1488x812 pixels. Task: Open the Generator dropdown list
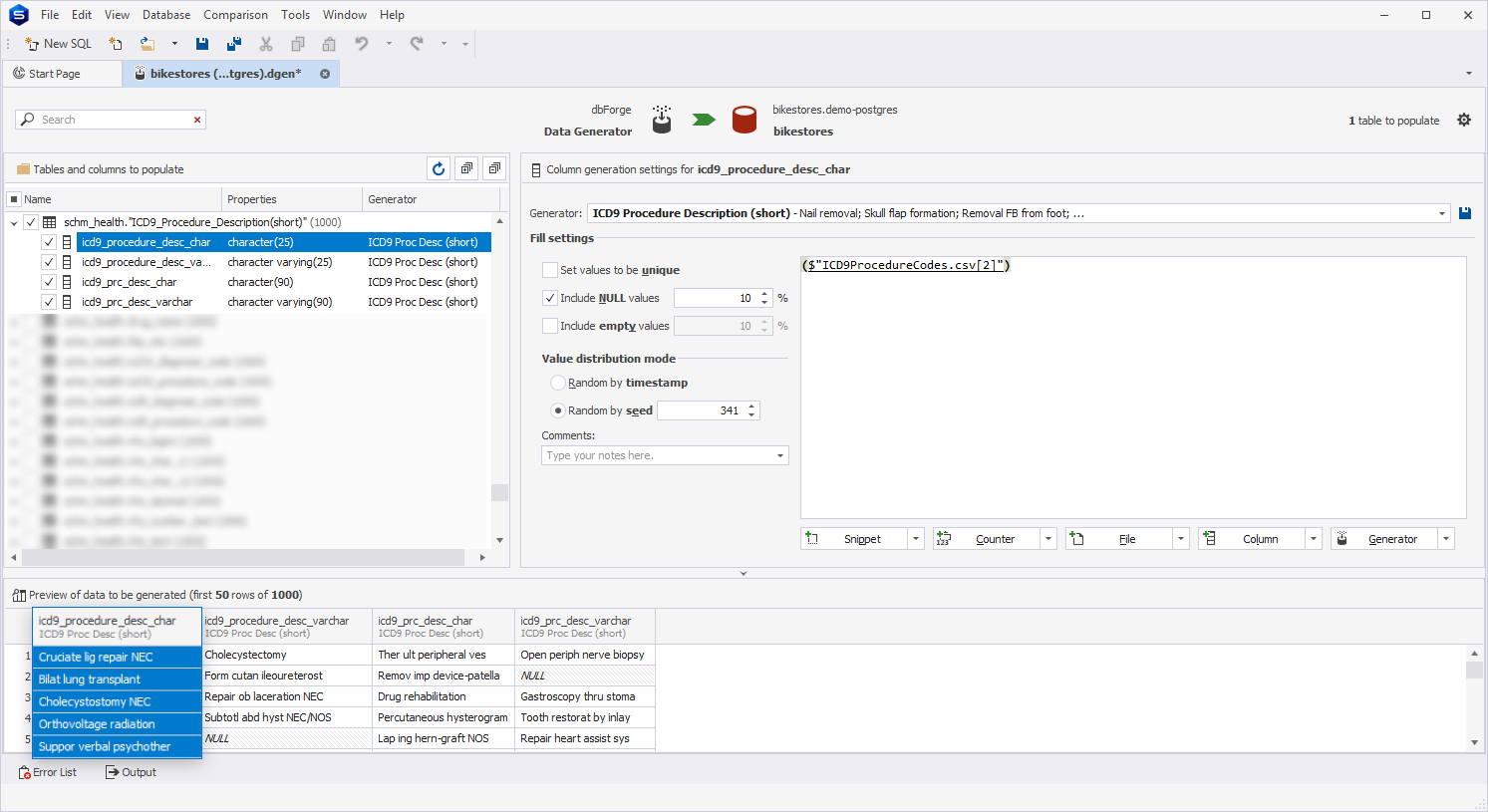pyautogui.click(x=1441, y=212)
